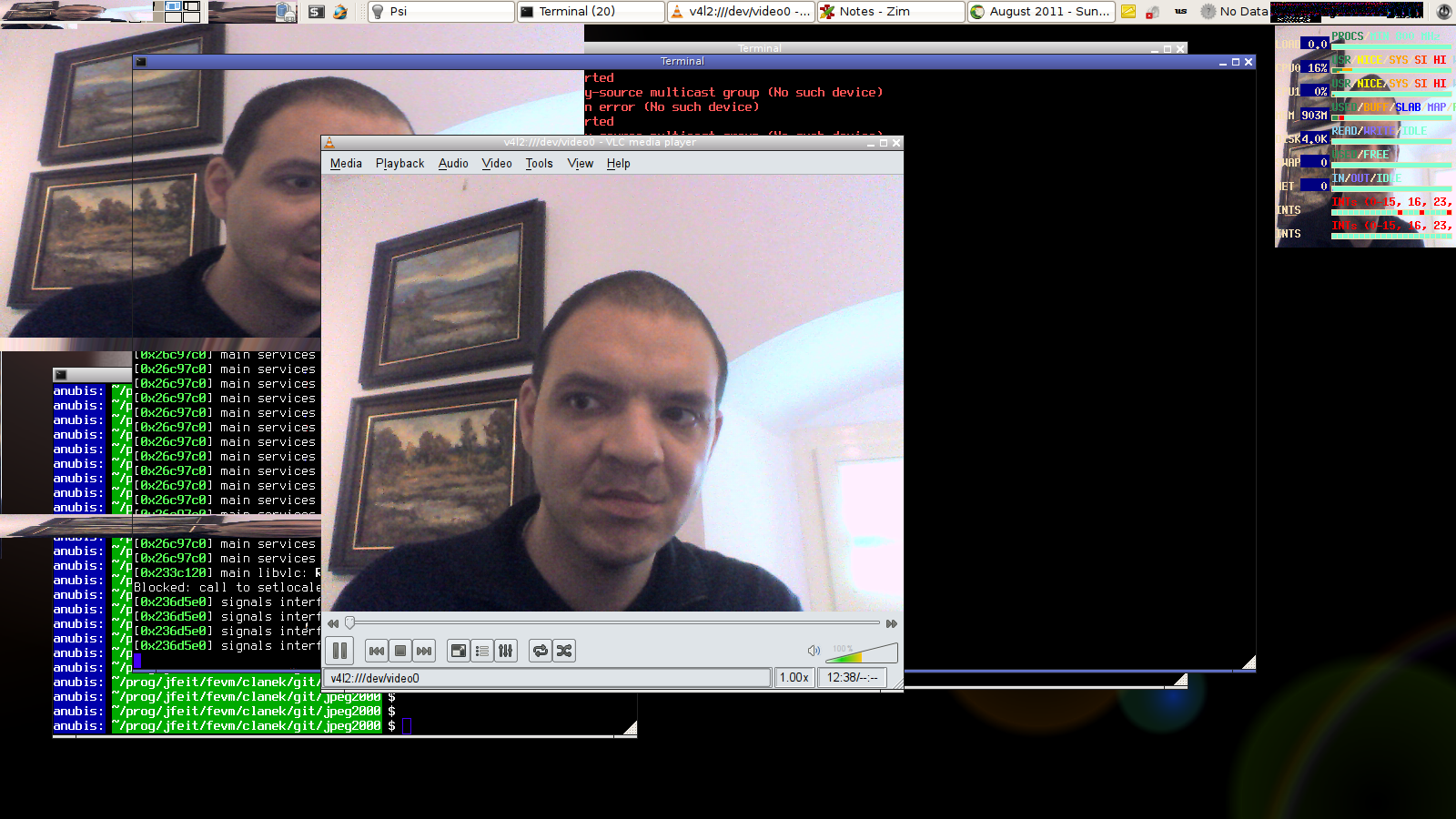
Task: Open the workspace switcher pager
Action: [176, 12]
